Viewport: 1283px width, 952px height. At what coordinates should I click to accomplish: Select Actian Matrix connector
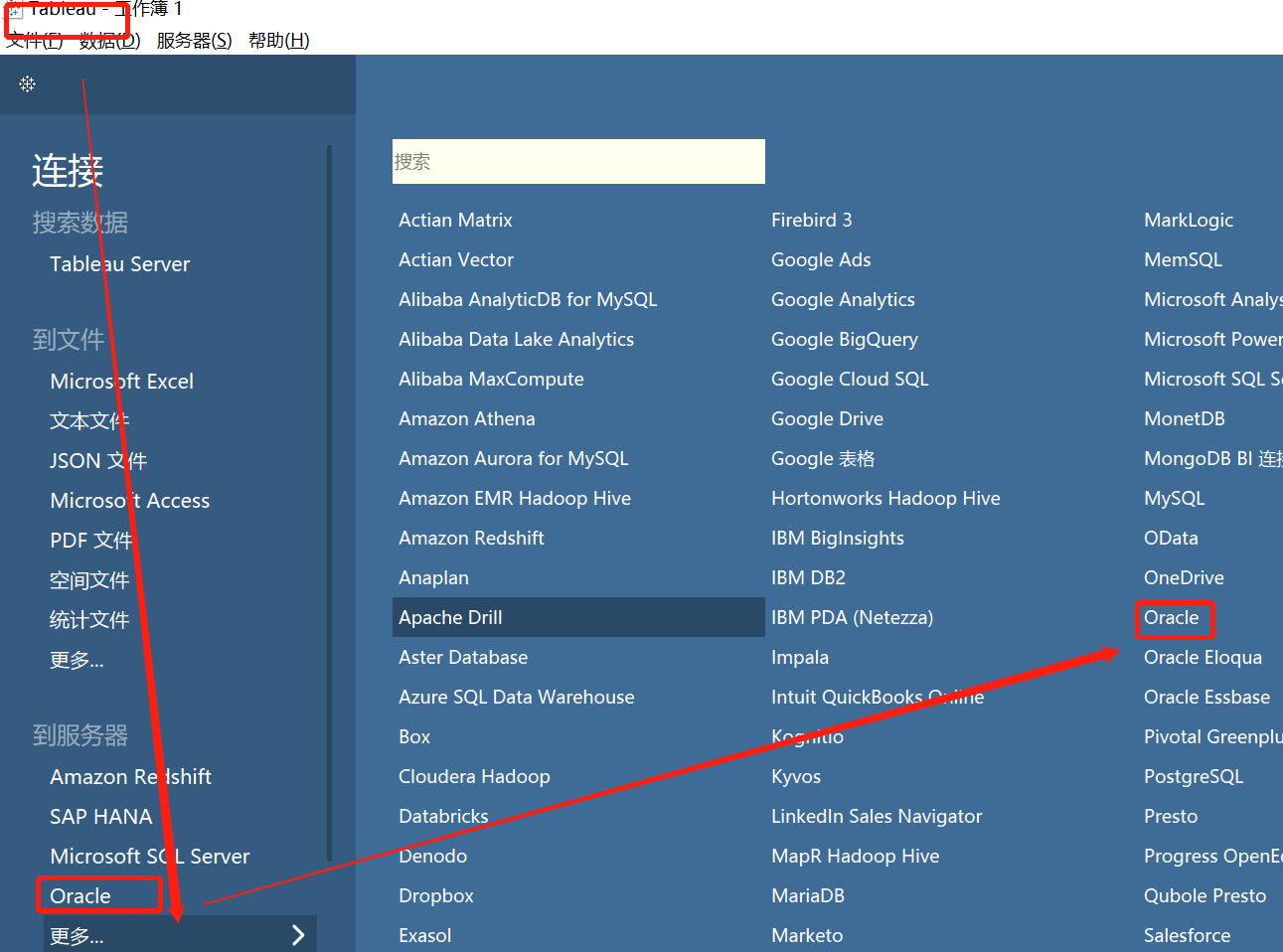pos(456,220)
